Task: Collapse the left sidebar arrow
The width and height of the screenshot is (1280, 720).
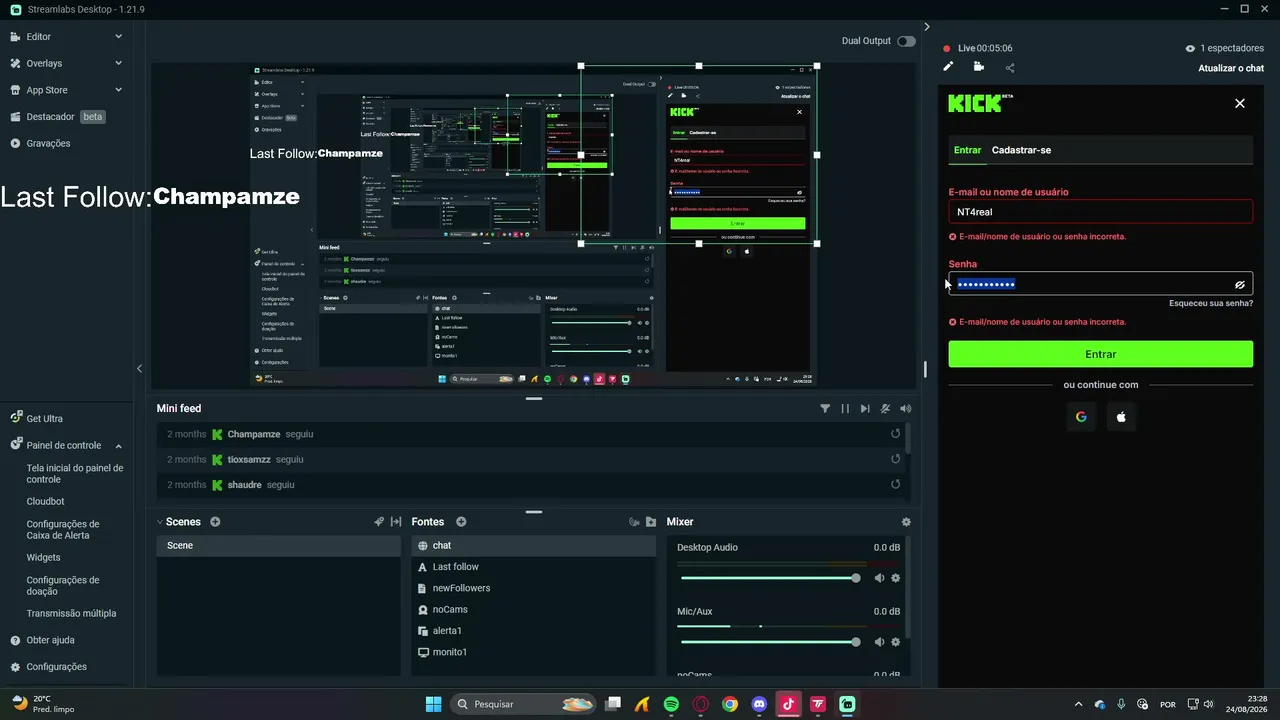Action: pos(139,368)
